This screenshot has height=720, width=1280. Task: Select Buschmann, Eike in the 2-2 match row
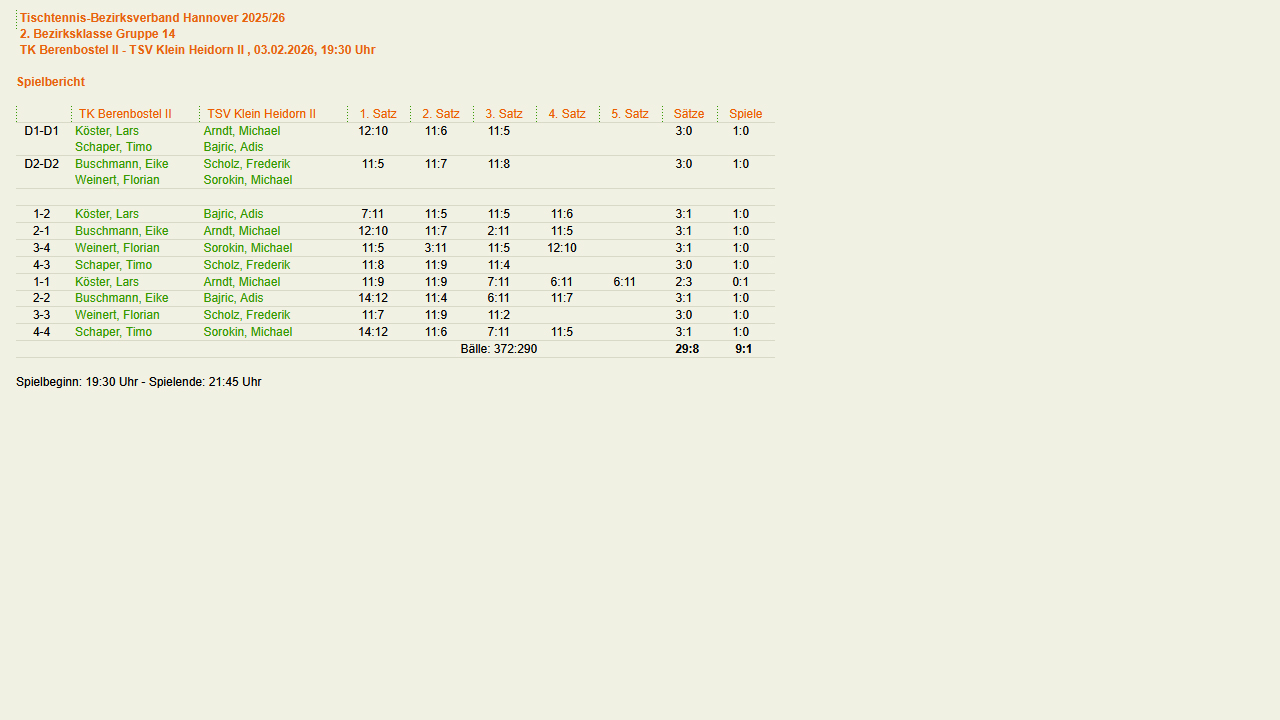click(121, 298)
